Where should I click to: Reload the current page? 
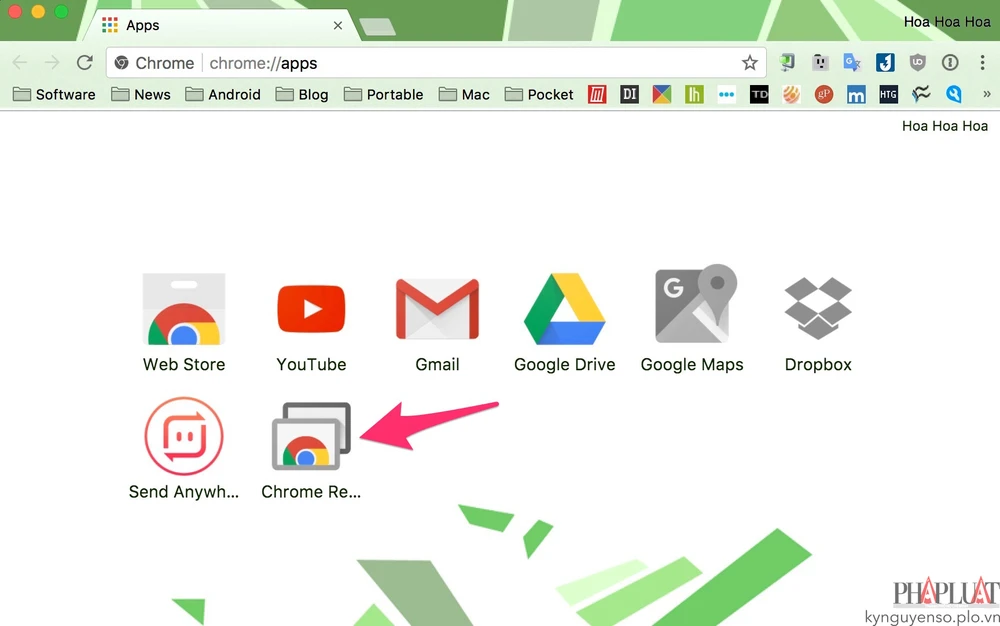point(85,63)
